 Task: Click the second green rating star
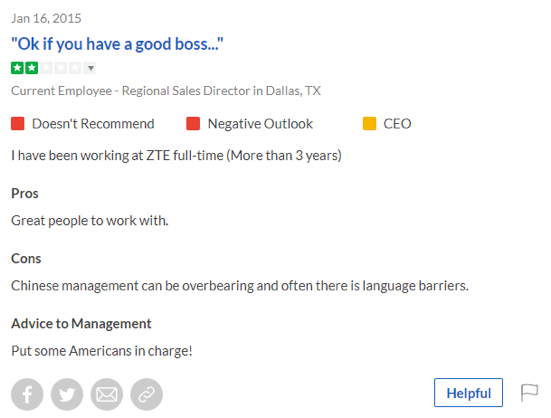point(32,68)
